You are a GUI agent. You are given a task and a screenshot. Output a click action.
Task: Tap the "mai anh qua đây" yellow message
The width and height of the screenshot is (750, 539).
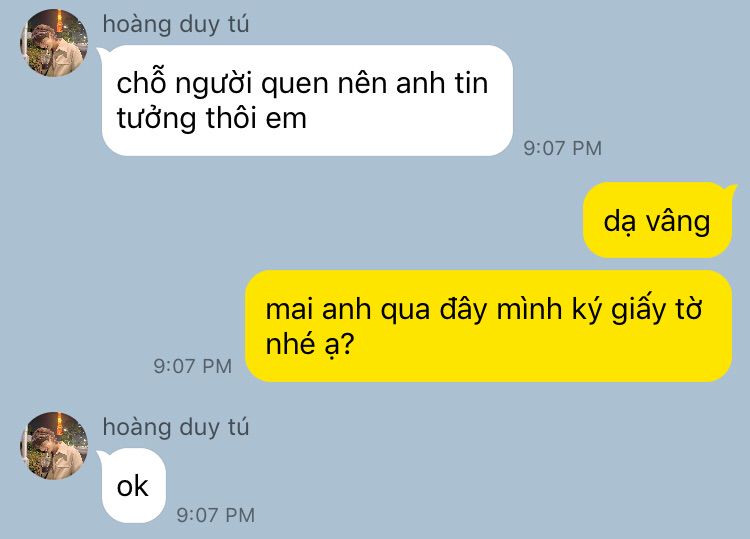coord(488,326)
